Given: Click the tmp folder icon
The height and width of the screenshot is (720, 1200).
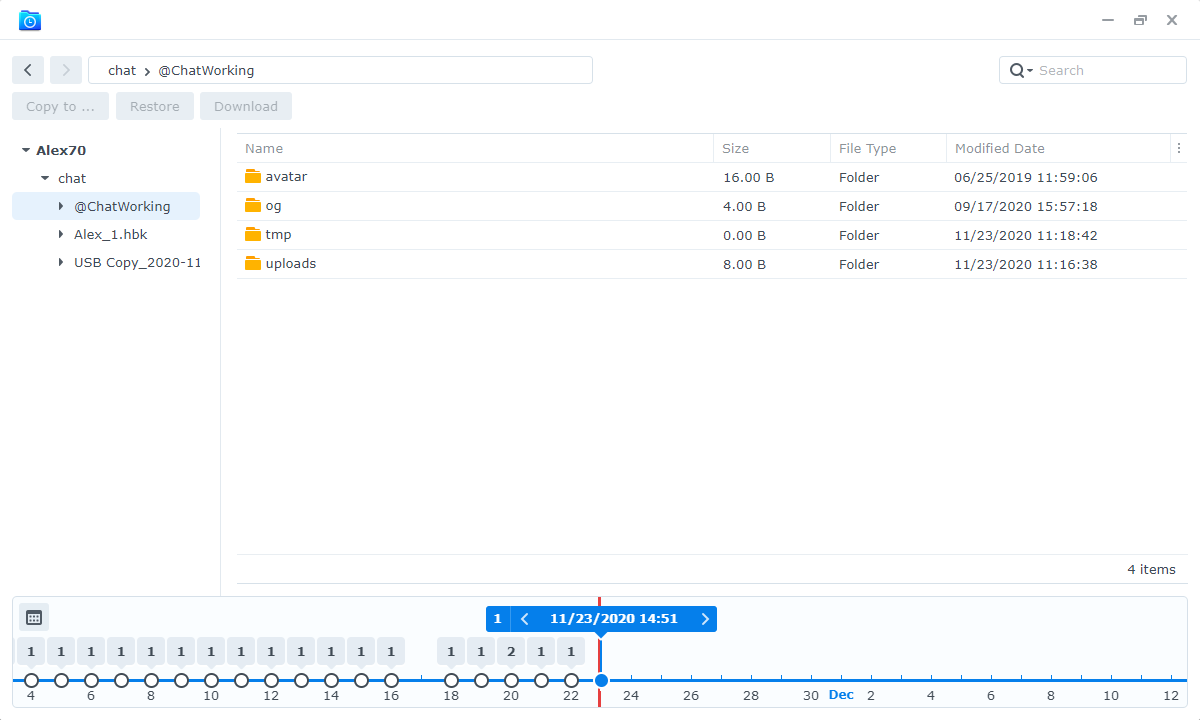Looking at the screenshot, I should [x=251, y=235].
